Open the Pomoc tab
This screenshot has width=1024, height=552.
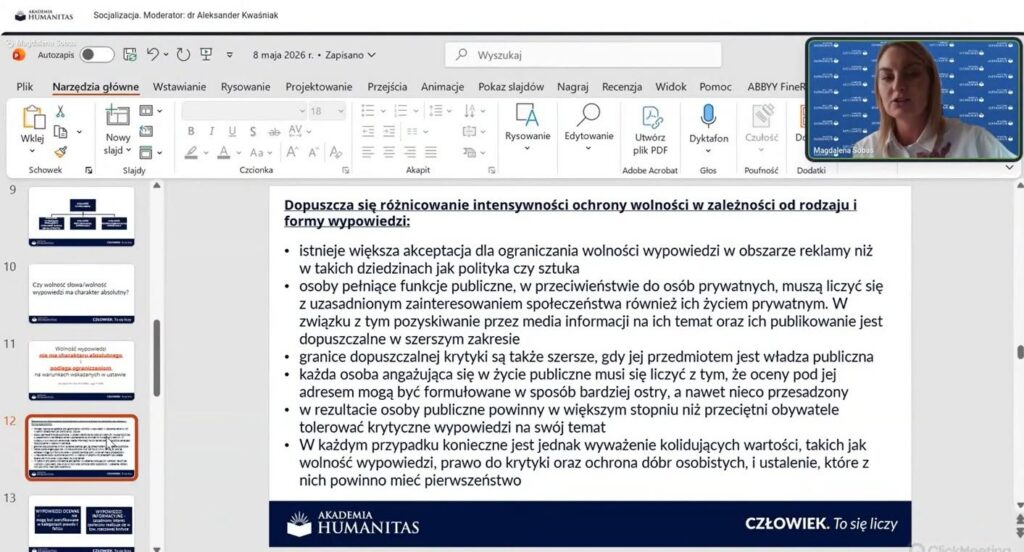coord(715,87)
